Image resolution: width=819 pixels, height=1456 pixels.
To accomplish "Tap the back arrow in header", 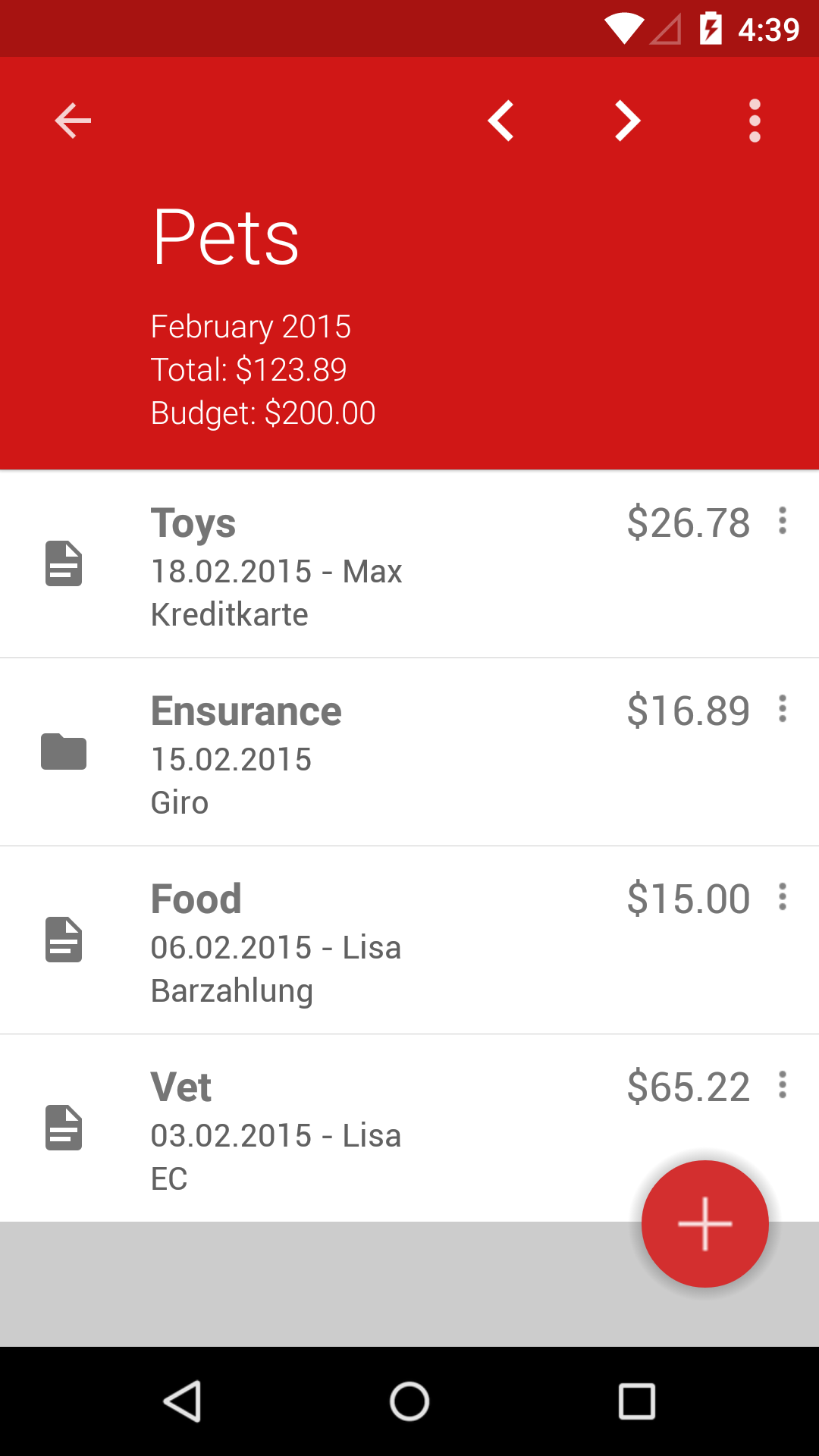I will click(73, 121).
